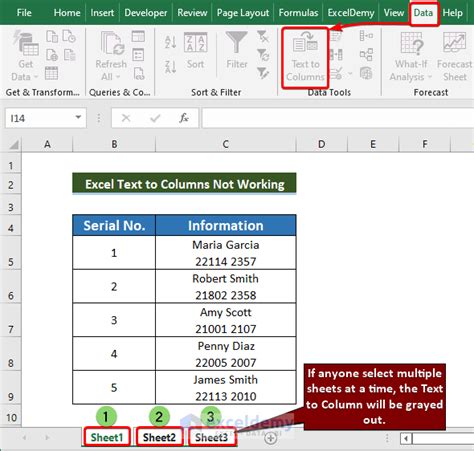The image size is (474, 451).
Task: Click the From Table/Range icon
Action: [51, 73]
